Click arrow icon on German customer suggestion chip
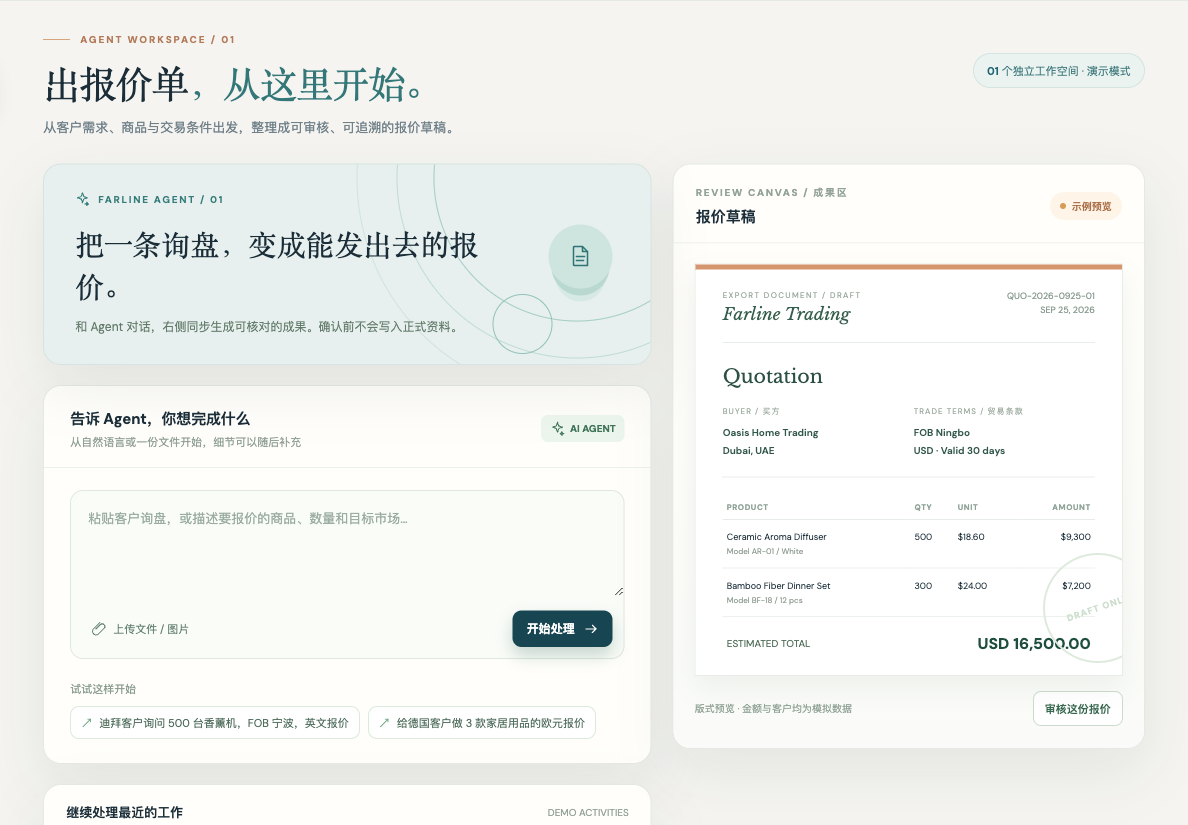The image size is (1188, 825). [x=384, y=723]
